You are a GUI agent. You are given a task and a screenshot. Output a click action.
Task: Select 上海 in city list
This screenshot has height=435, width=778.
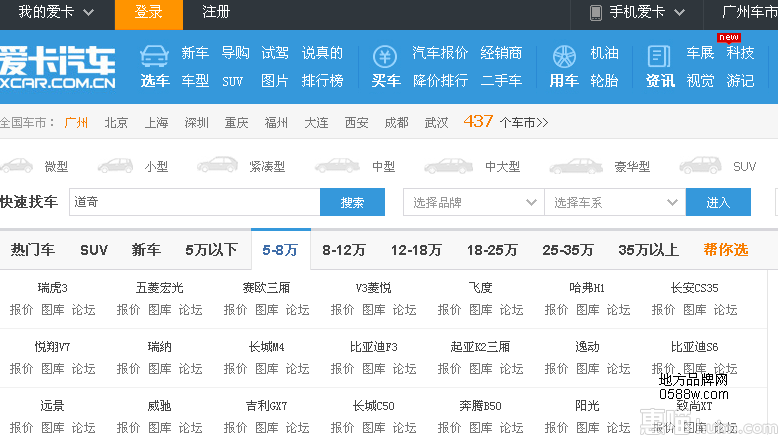pos(156,123)
